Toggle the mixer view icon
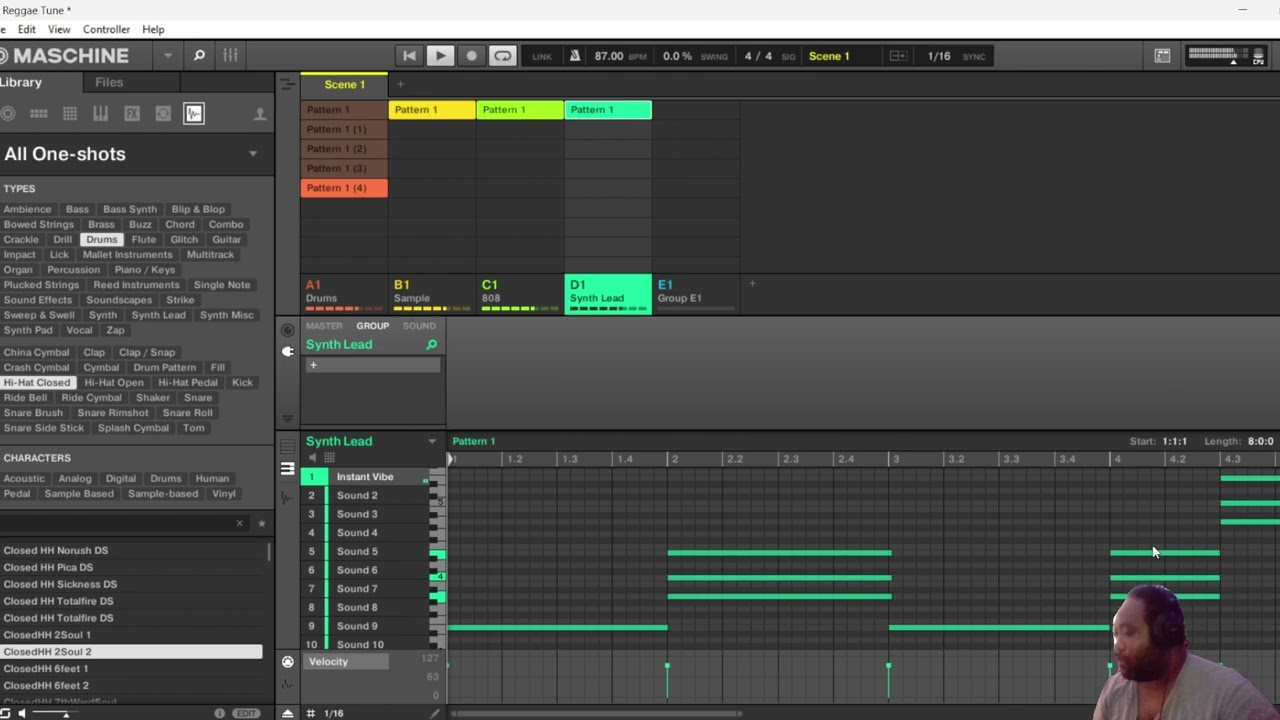The height and width of the screenshot is (720, 1280). click(230, 56)
